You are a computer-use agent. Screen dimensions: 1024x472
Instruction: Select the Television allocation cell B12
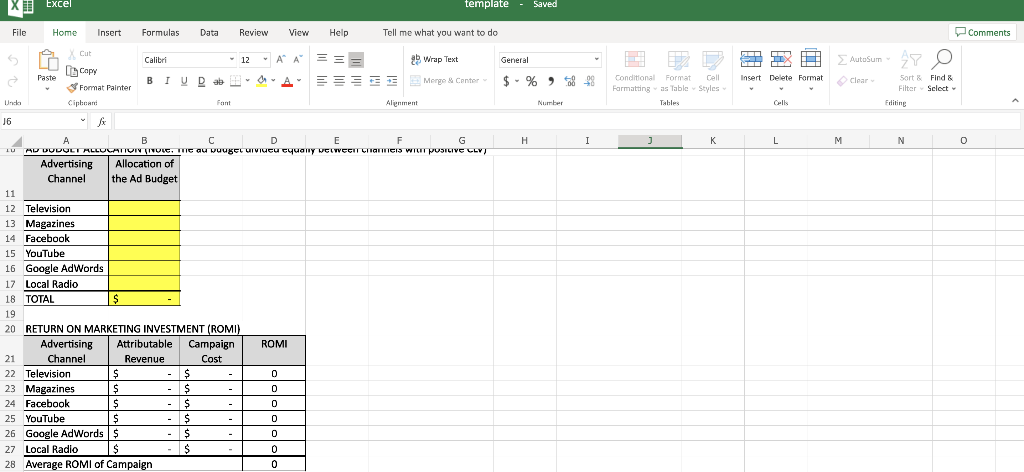tap(144, 208)
